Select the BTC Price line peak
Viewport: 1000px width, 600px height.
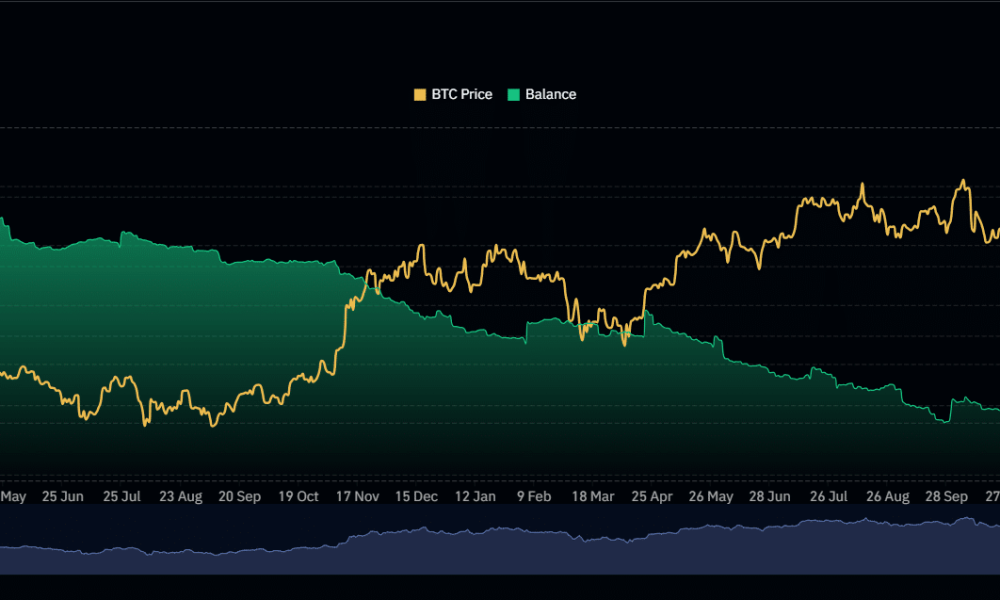[963, 180]
